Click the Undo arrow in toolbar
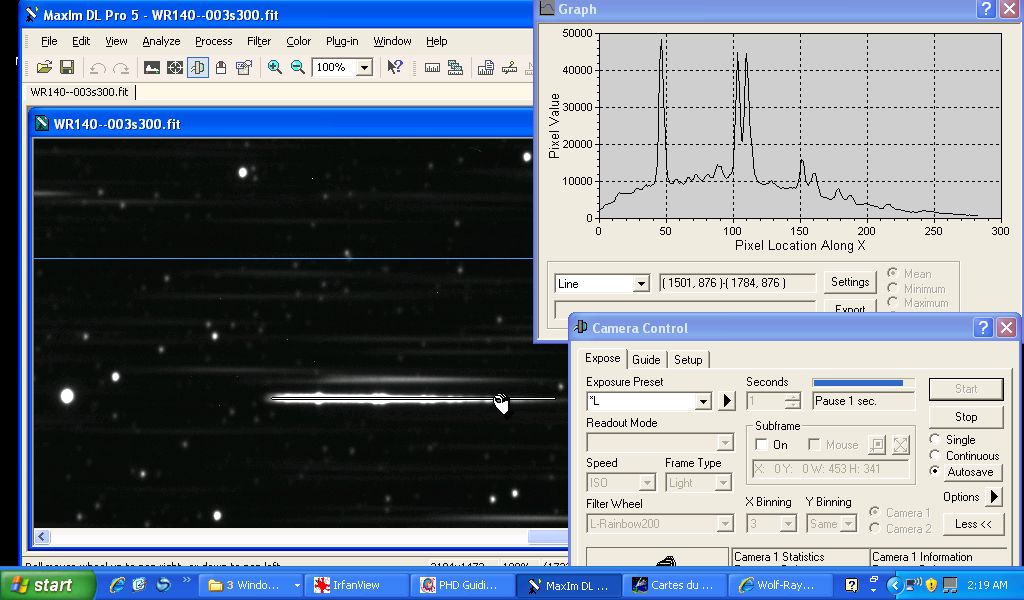The image size is (1024, 600). click(x=97, y=67)
